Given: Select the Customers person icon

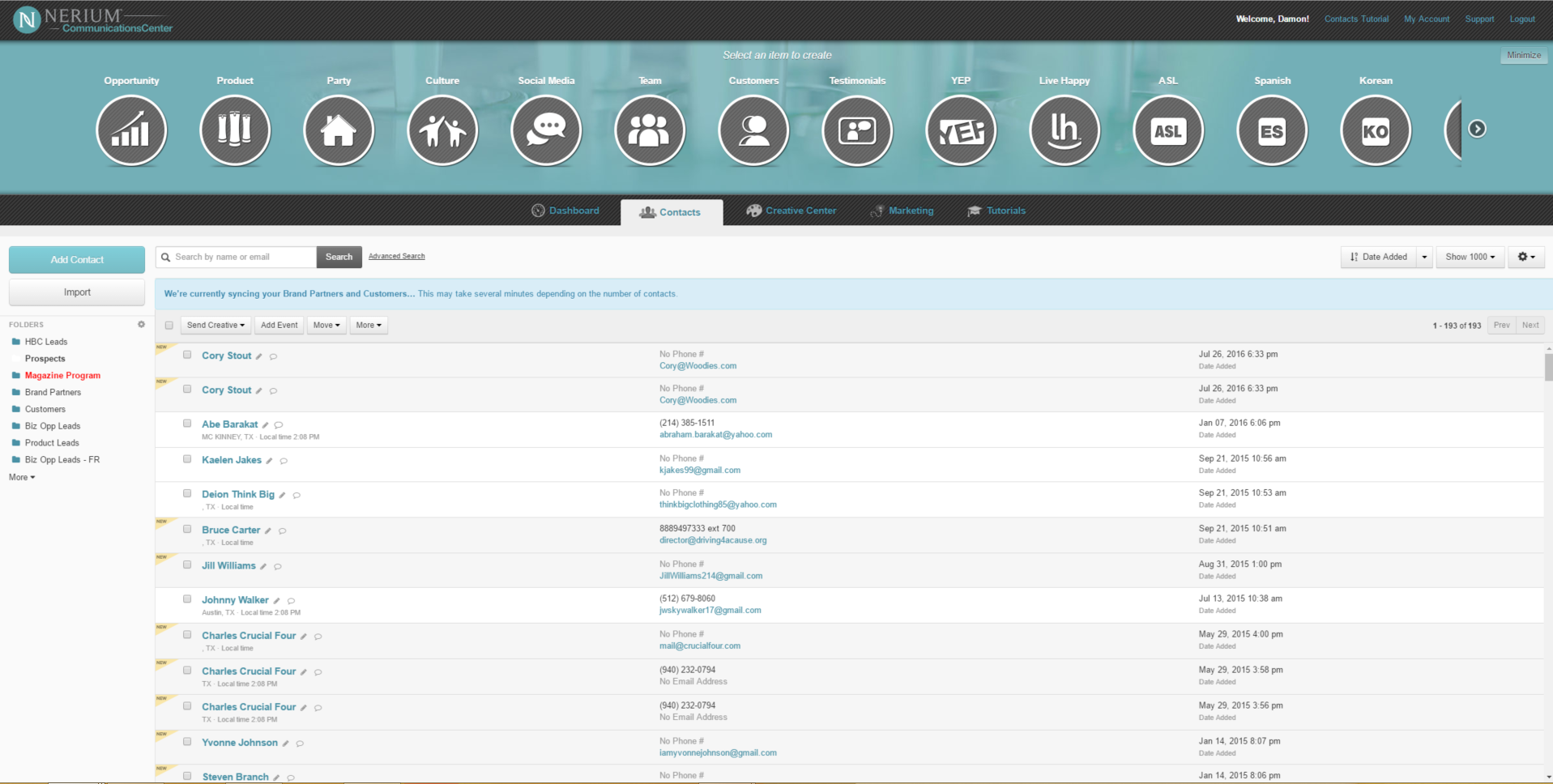Looking at the screenshot, I should (753, 130).
